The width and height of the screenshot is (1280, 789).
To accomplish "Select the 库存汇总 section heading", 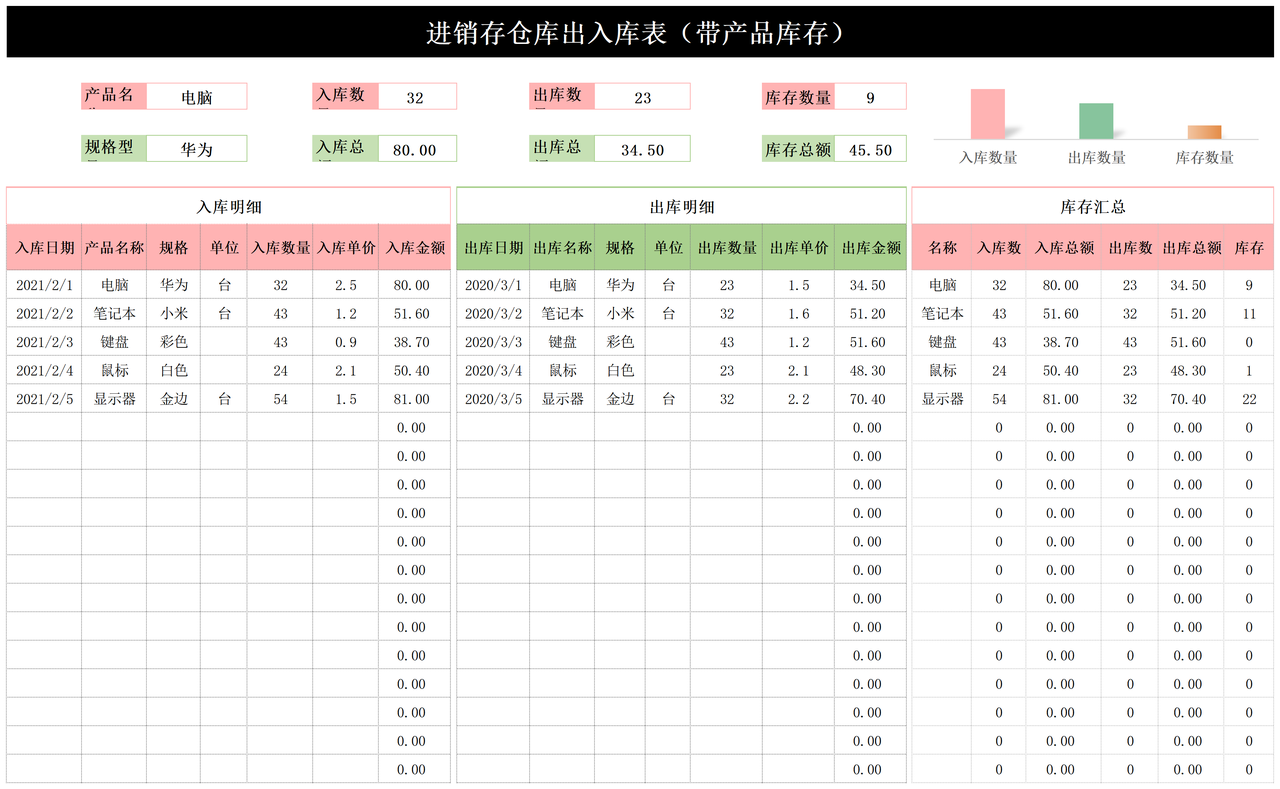I will [1093, 207].
